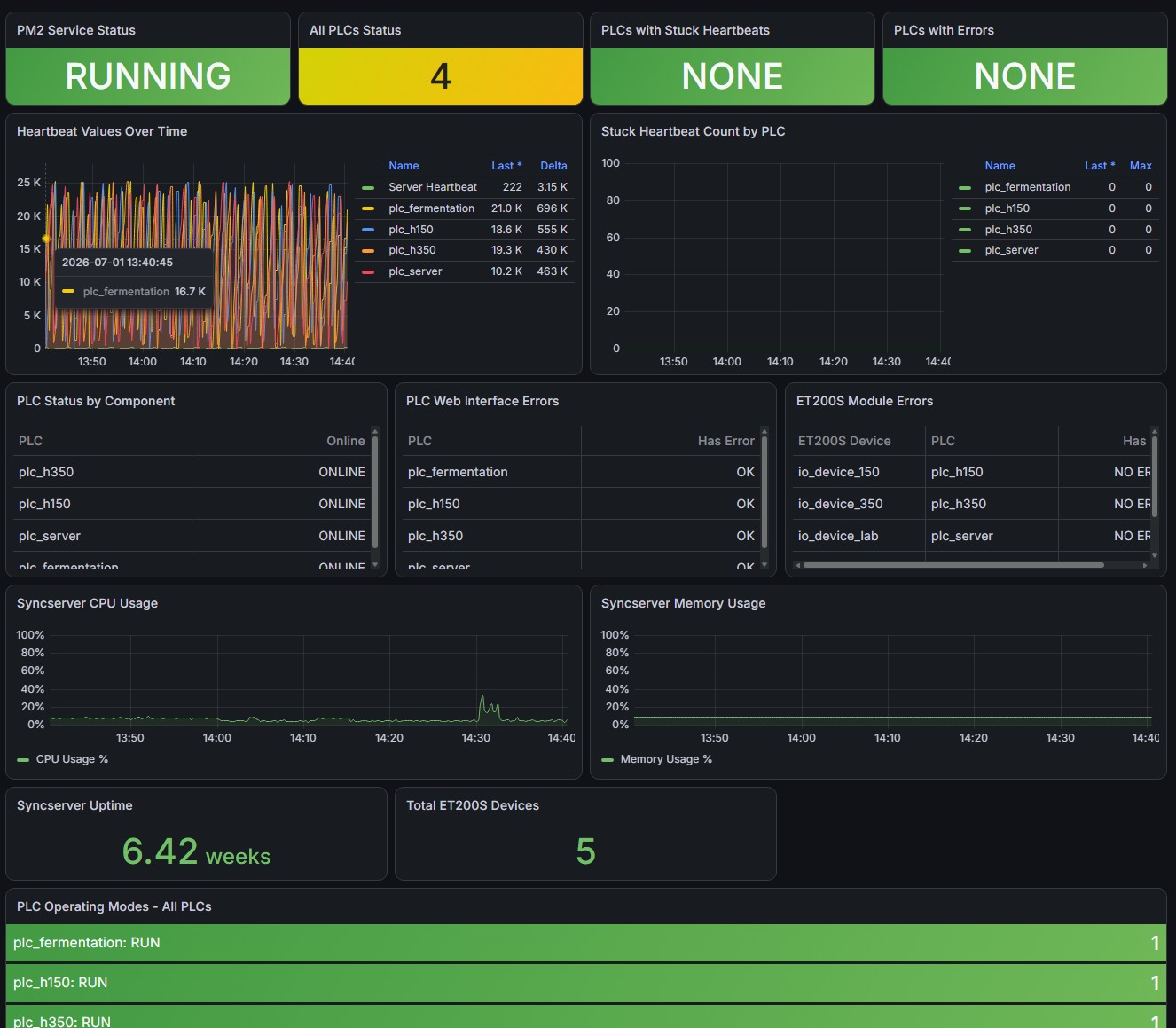The width and height of the screenshot is (1176, 1028).
Task: Toggle the Memory Usage % legend item
Action: coord(666,759)
